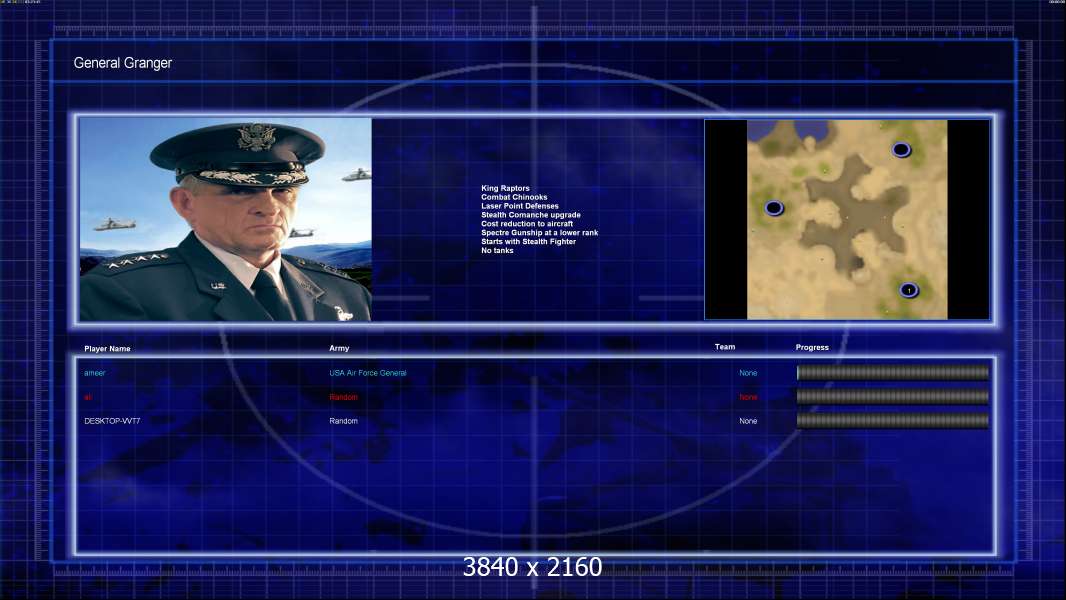
Task: Click ameer's team value None
Action: pos(748,373)
